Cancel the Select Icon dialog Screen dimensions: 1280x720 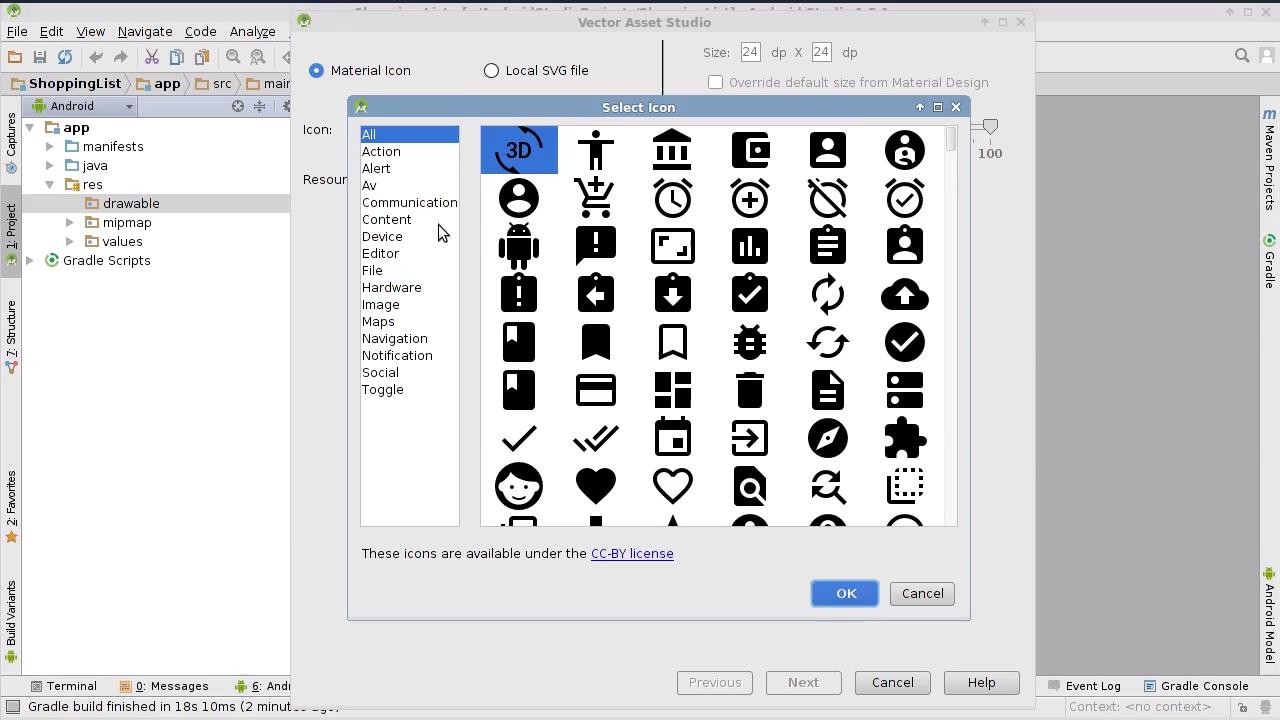(x=922, y=593)
